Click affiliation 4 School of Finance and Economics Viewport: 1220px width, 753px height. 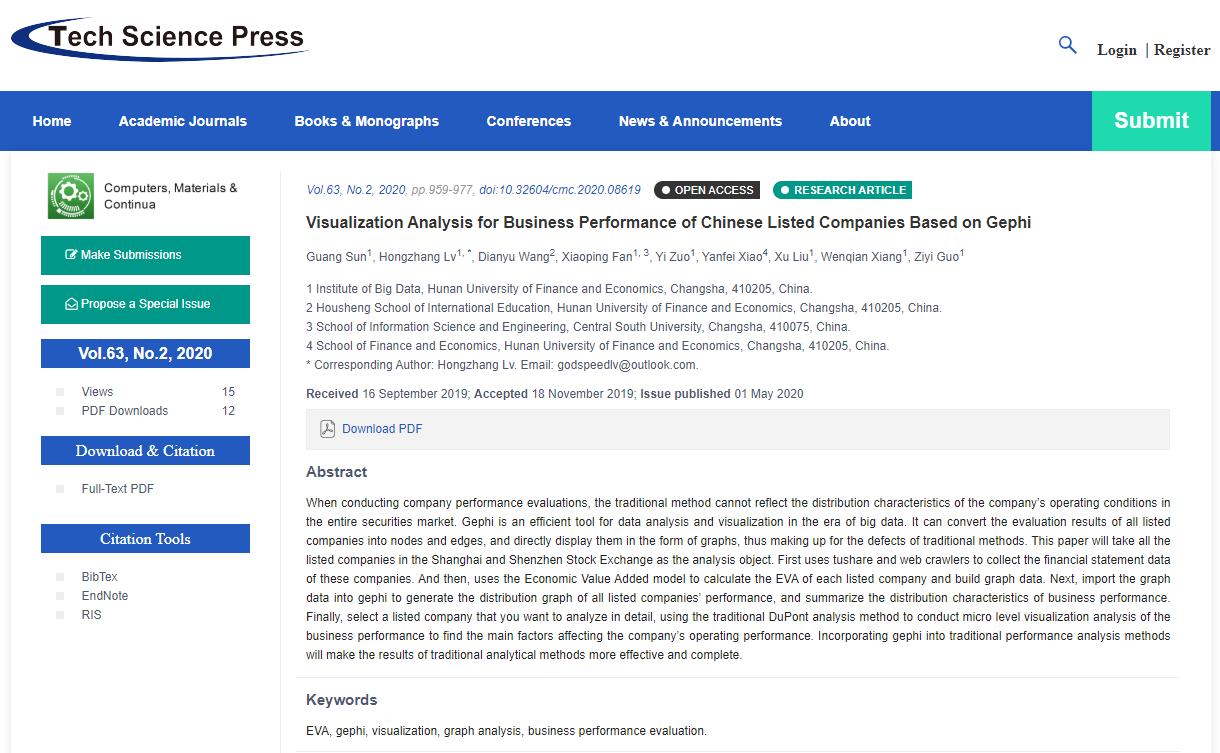pos(597,346)
